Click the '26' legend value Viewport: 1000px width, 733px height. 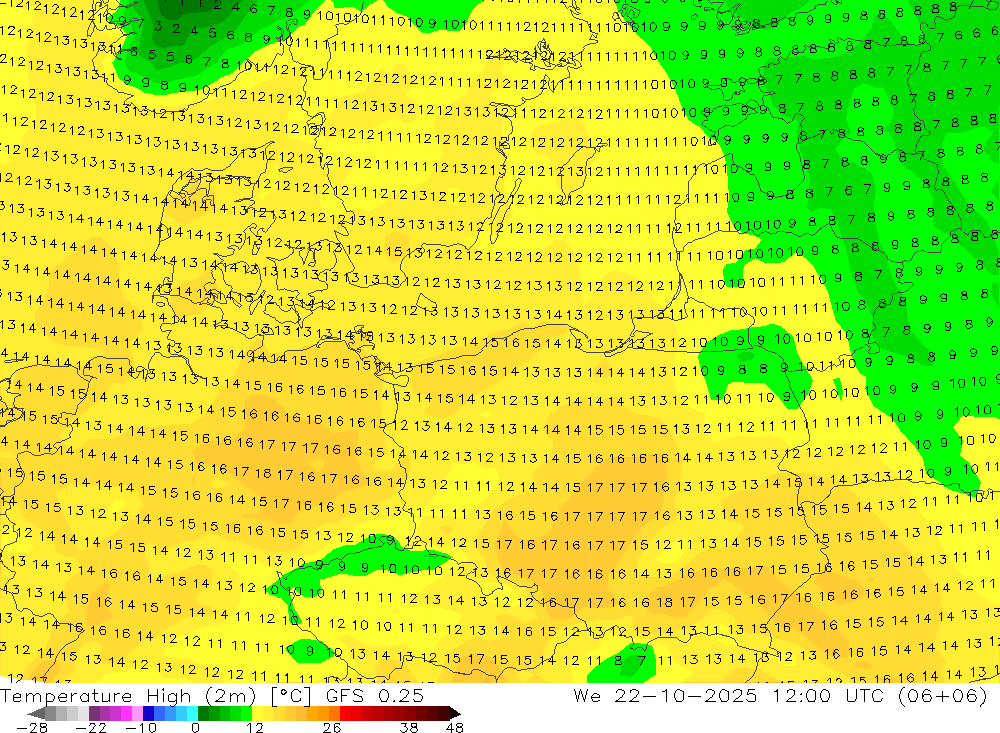(x=332, y=728)
